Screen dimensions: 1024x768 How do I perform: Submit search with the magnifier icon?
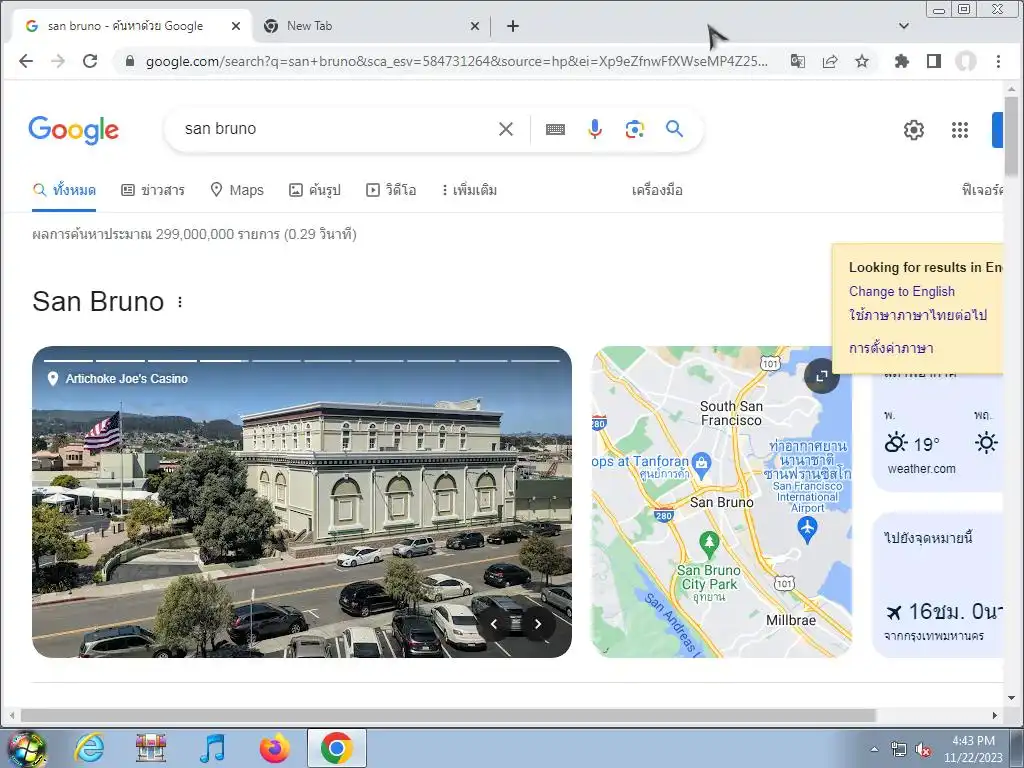coord(675,129)
